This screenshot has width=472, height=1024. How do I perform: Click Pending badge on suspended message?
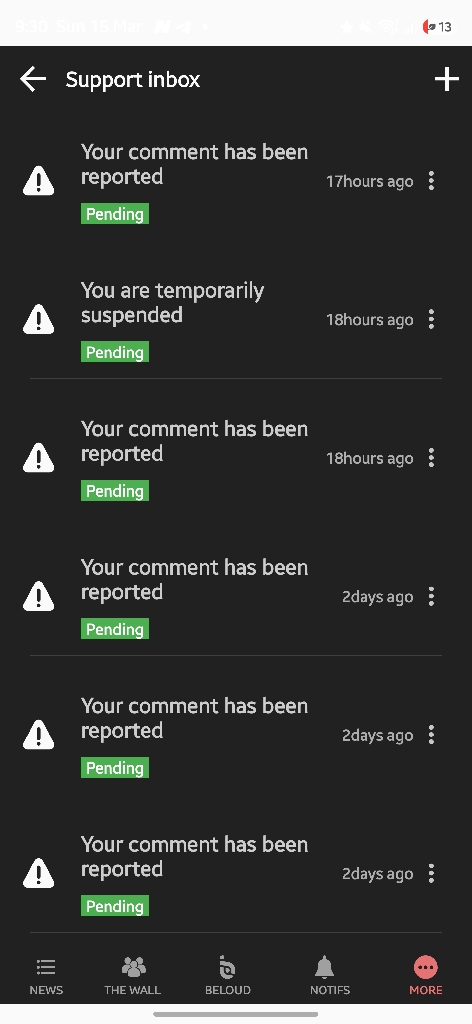115,352
